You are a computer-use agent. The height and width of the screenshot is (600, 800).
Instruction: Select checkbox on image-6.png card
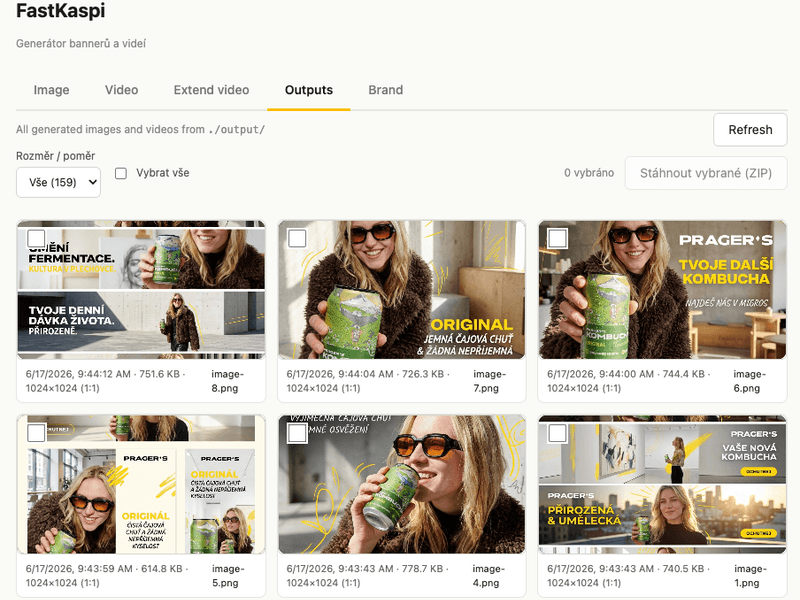(x=557, y=238)
